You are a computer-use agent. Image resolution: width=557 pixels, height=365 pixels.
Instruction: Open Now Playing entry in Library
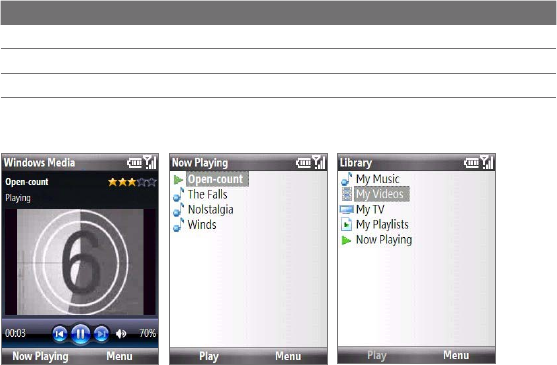[x=384, y=240]
